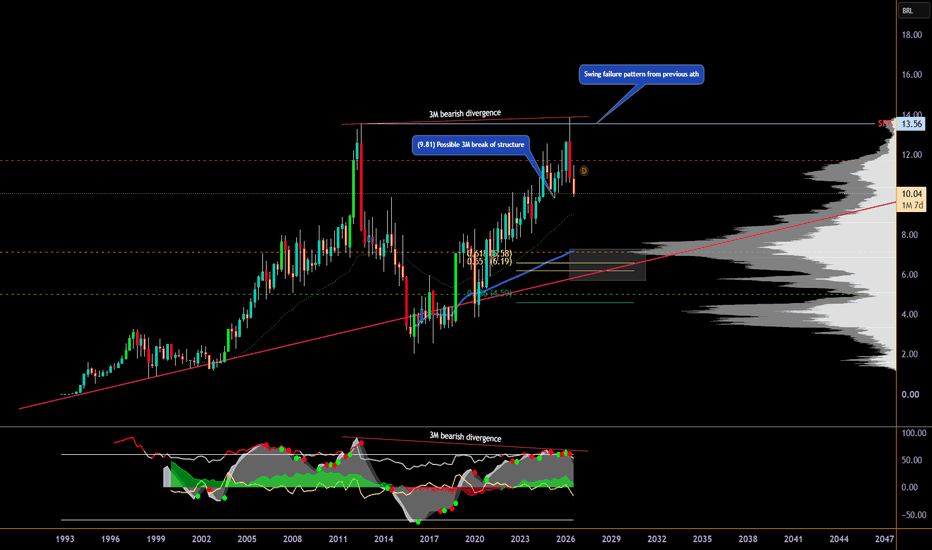Click 2026 on the time axis
Viewport: 932px width, 550px height.
tap(565, 539)
